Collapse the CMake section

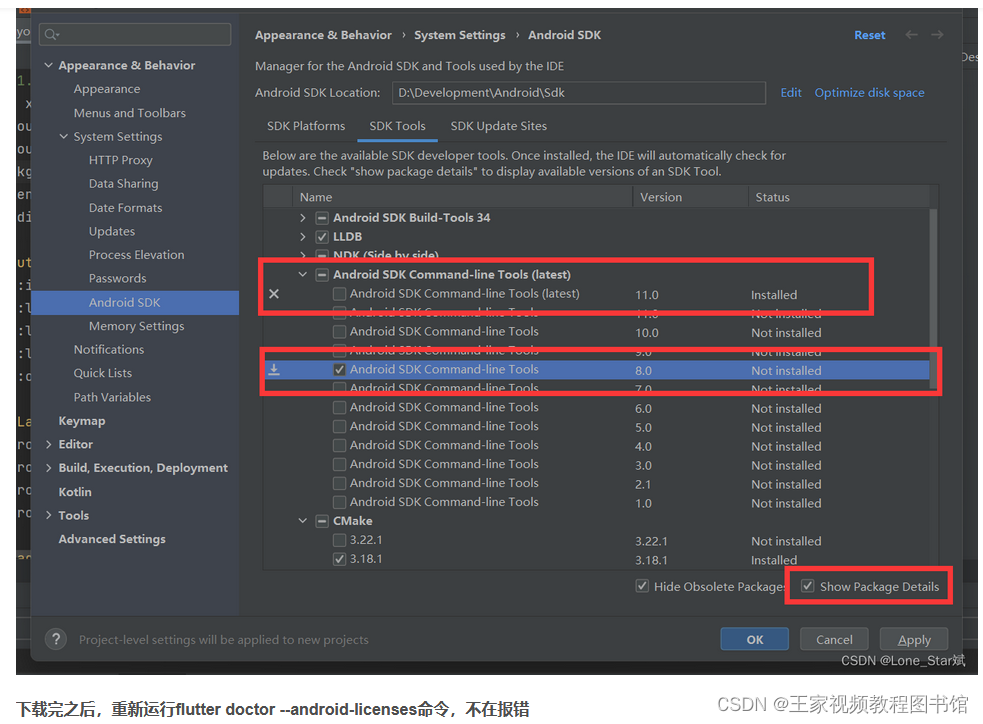[302, 521]
